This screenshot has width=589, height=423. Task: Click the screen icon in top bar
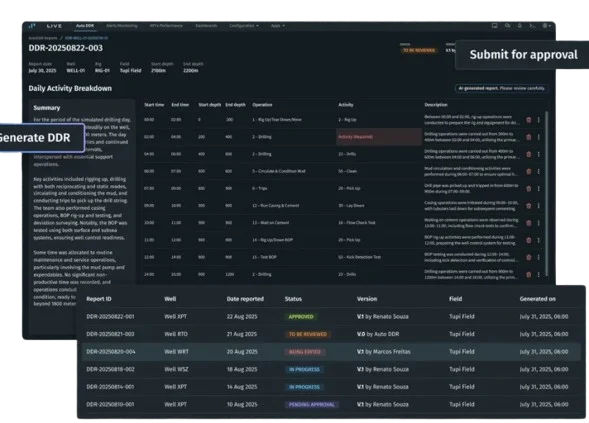coord(495,26)
